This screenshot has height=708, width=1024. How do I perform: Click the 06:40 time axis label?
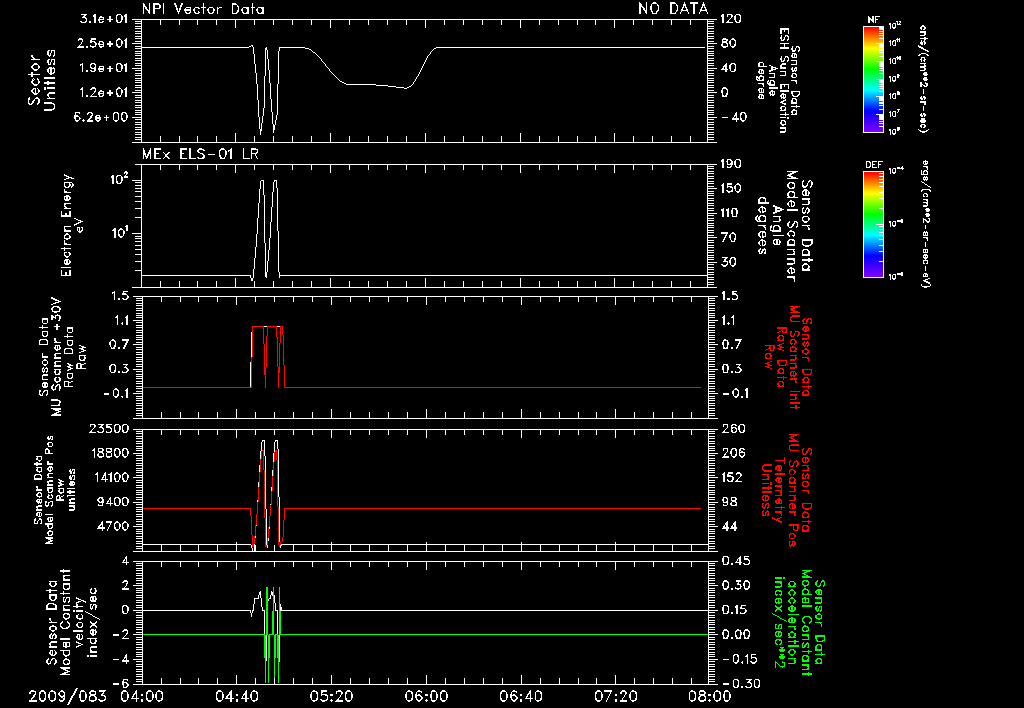pos(520,696)
